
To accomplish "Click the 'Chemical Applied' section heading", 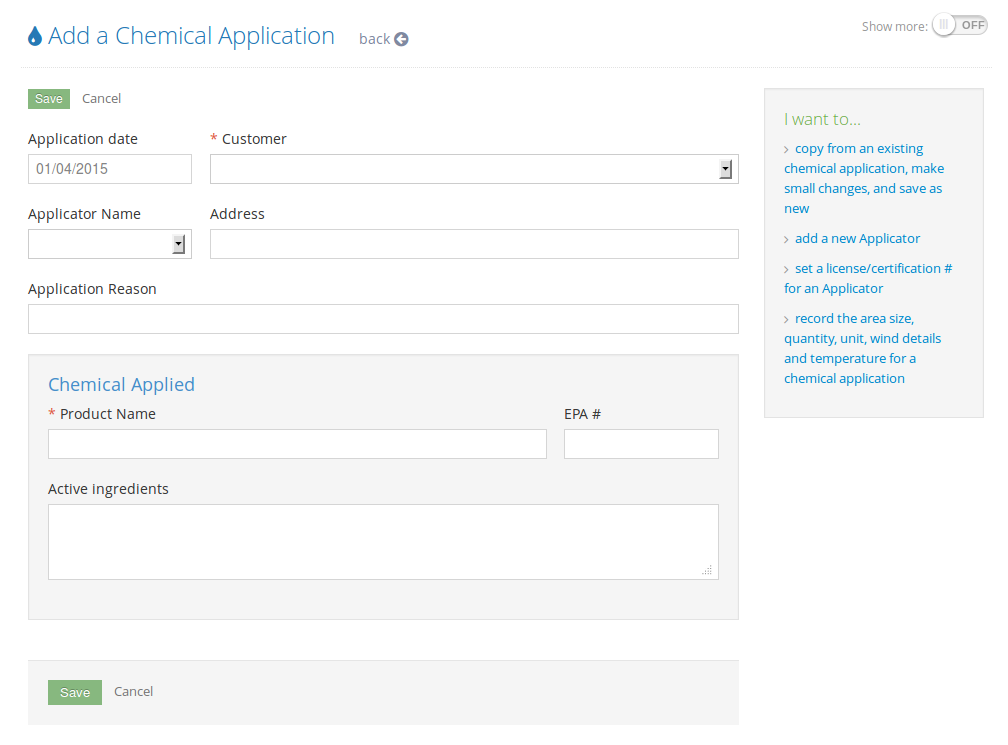I will [122, 384].
